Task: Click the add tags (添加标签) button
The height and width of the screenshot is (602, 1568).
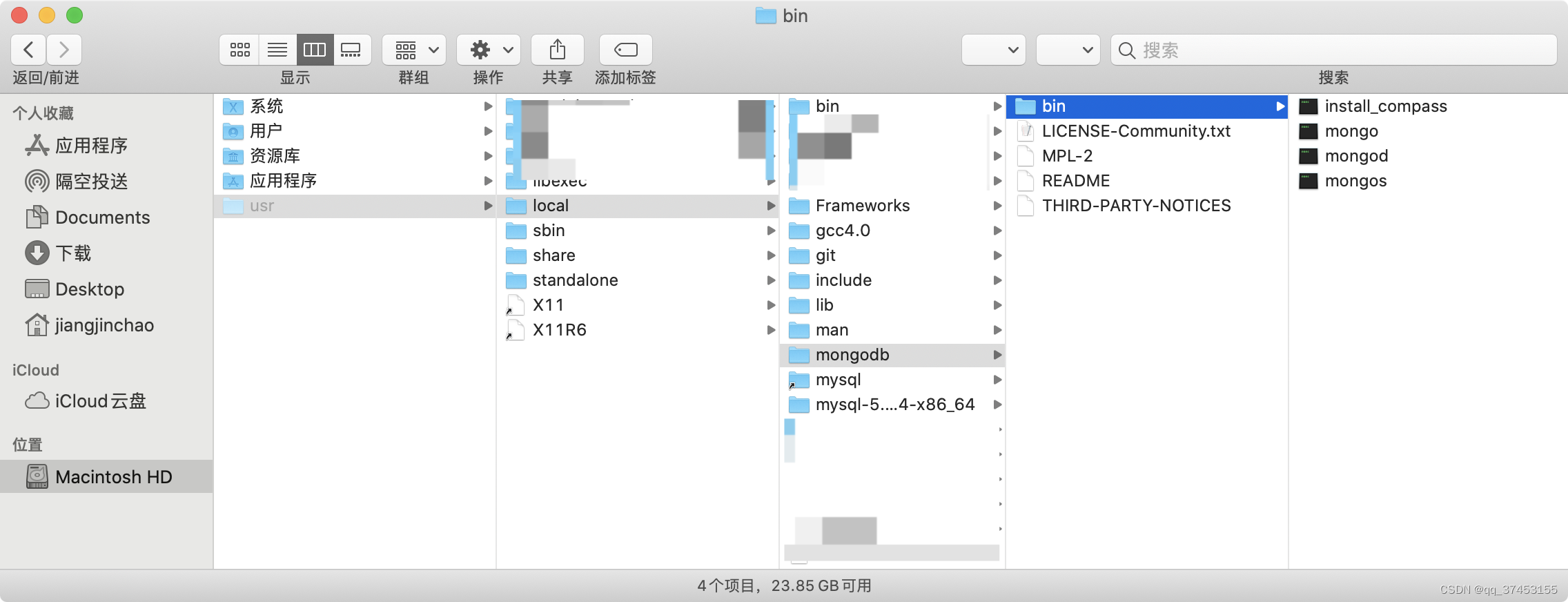Action: (626, 50)
